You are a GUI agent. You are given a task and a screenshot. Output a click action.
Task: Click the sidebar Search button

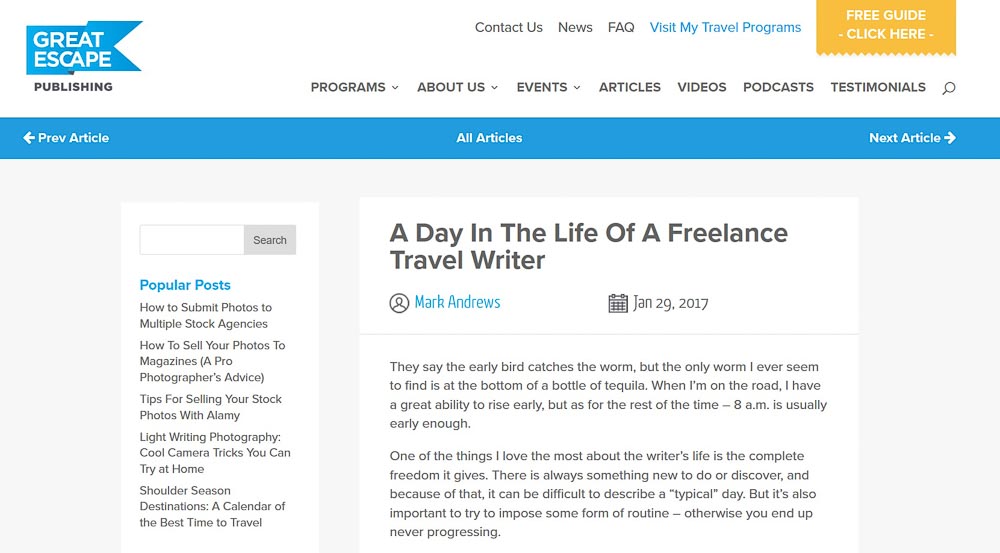click(270, 240)
